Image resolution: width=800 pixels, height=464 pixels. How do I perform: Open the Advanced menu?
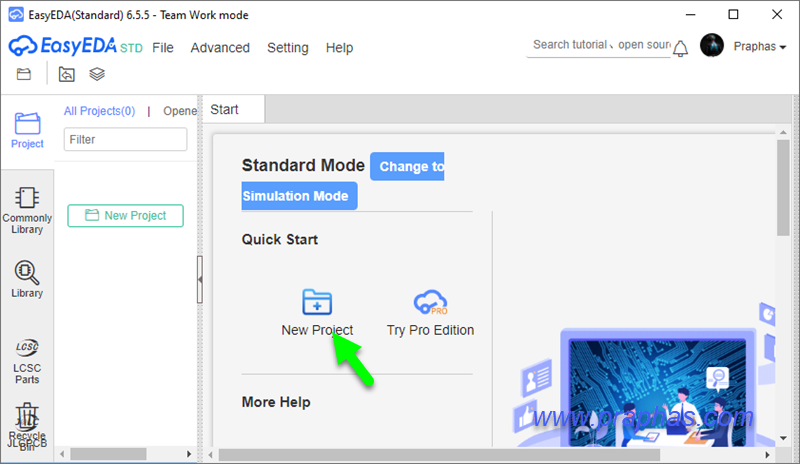tap(220, 47)
